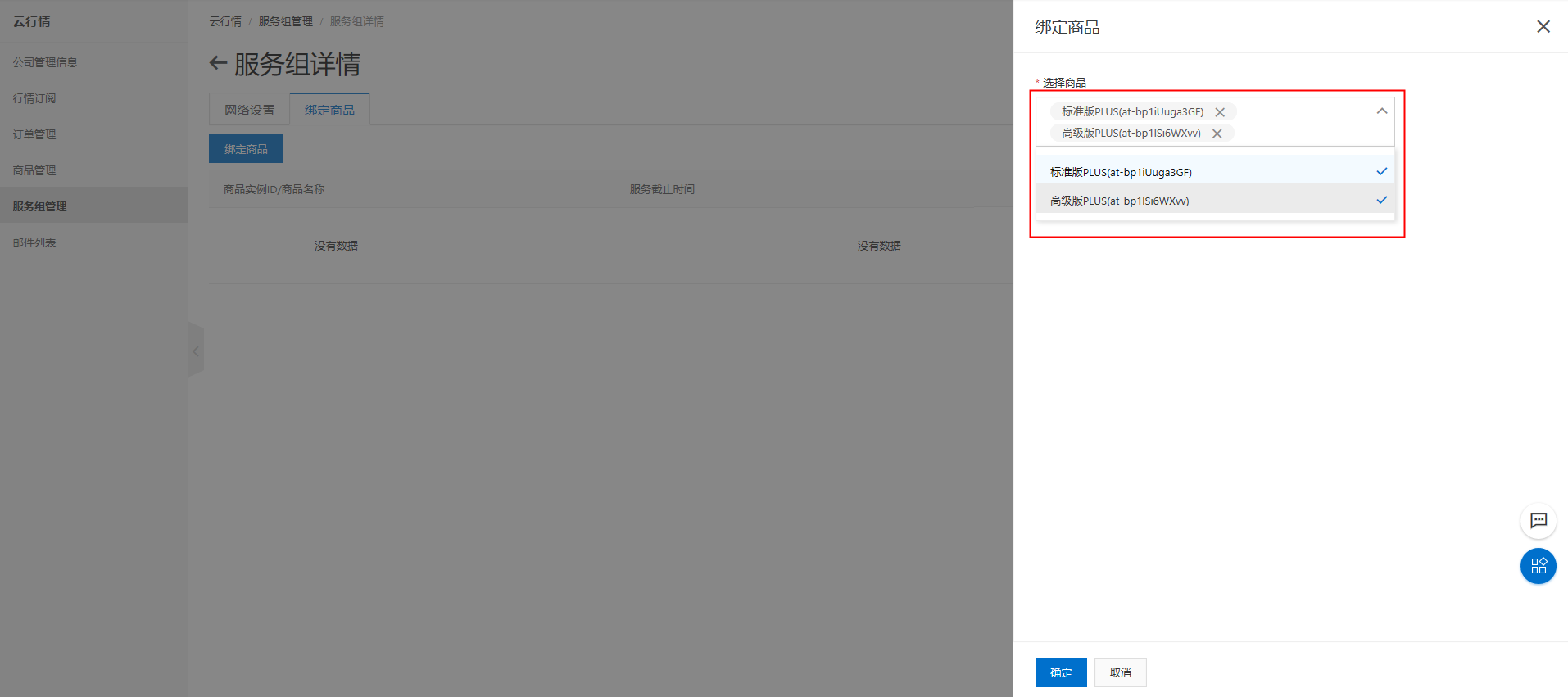1568x697 pixels.
Task: Switch to 网络设置 tab
Action: coord(250,110)
